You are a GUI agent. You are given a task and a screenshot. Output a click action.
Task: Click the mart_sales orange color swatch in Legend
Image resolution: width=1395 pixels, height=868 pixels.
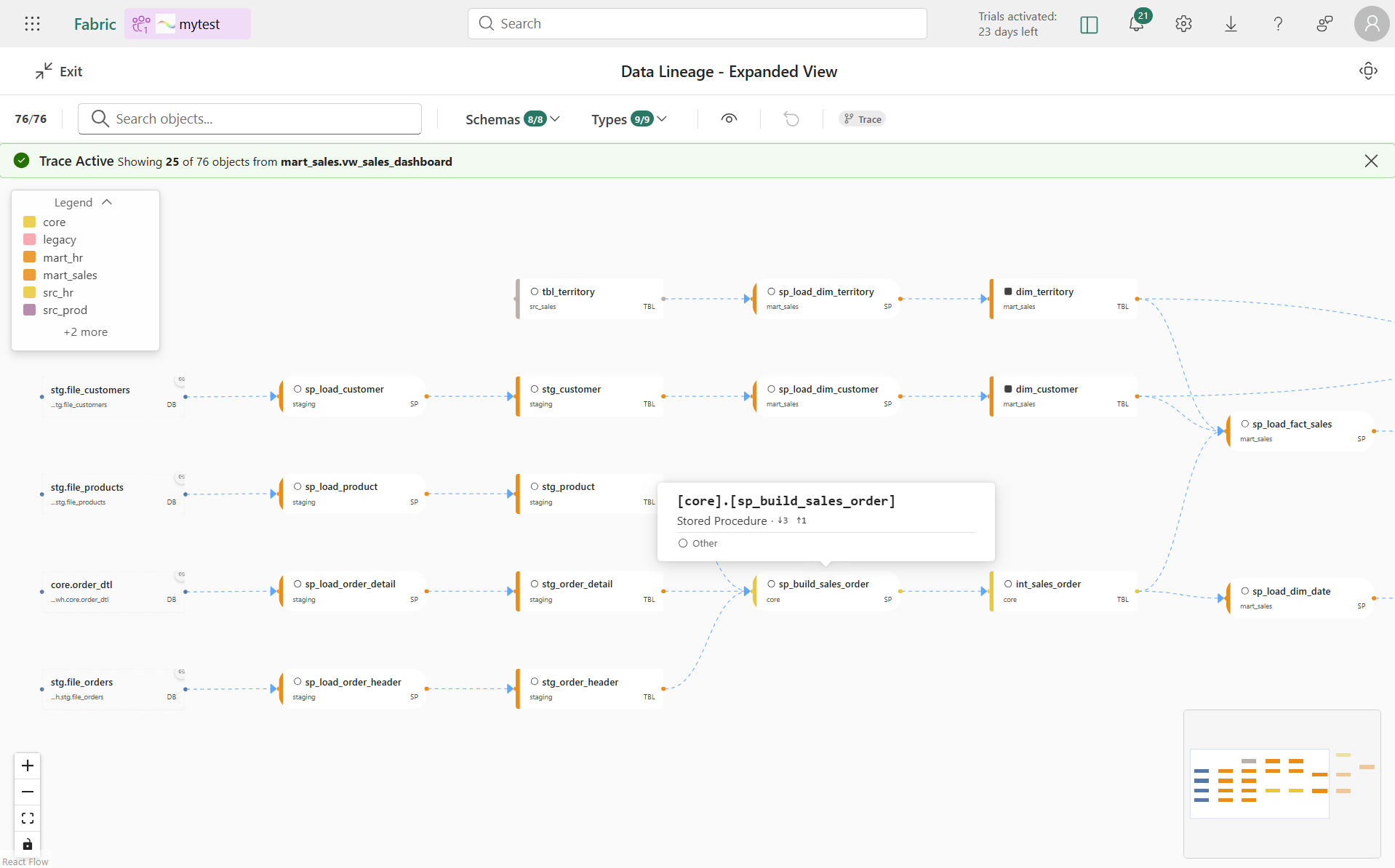tap(29, 274)
